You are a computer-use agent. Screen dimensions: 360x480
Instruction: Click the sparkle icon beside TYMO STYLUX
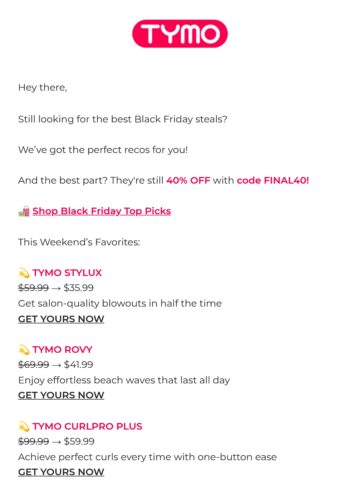pyautogui.click(x=24, y=273)
